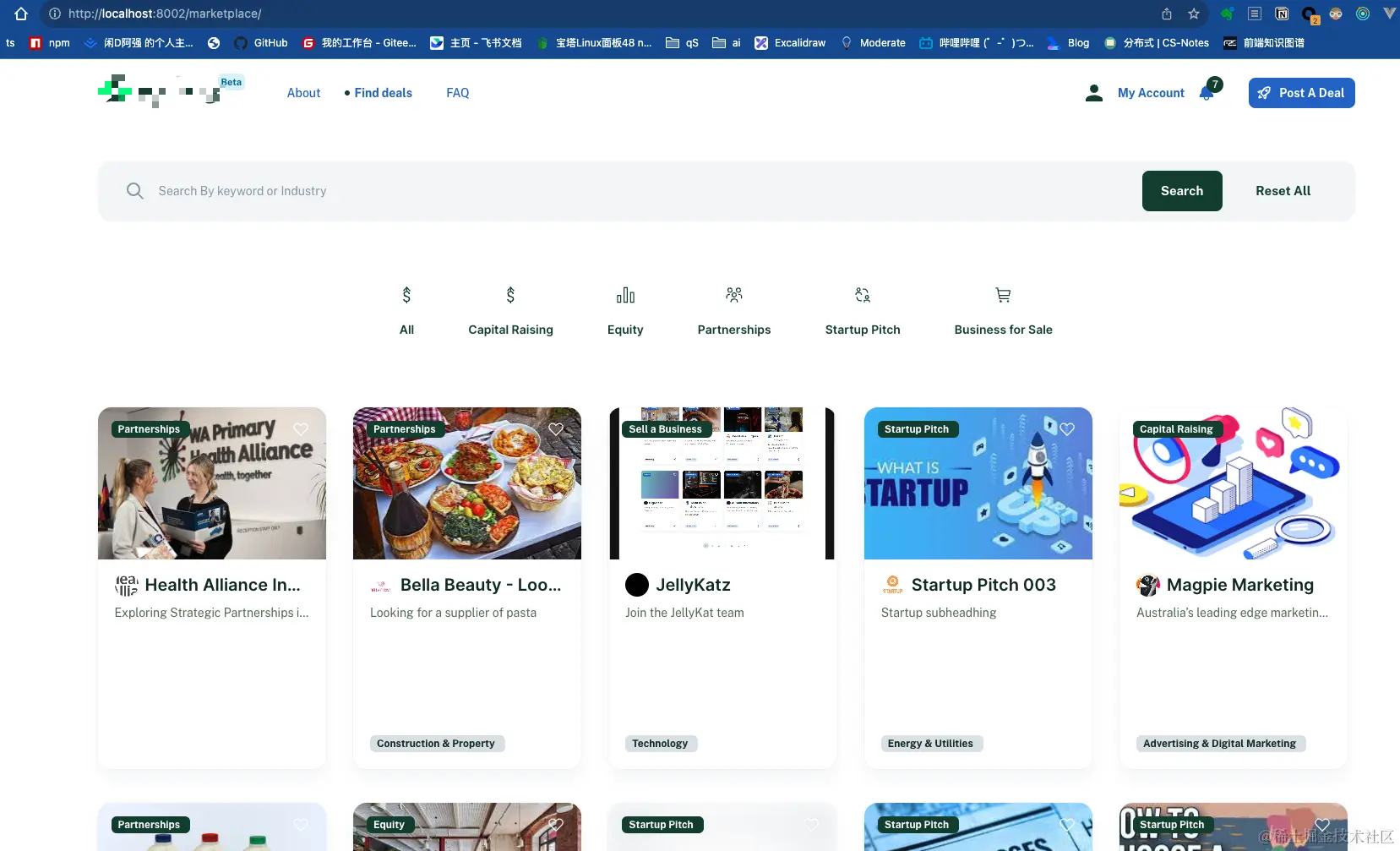Click the Post A Deal button
The width and height of the screenshot is (1400, 851).
(x=1301, y=93)
